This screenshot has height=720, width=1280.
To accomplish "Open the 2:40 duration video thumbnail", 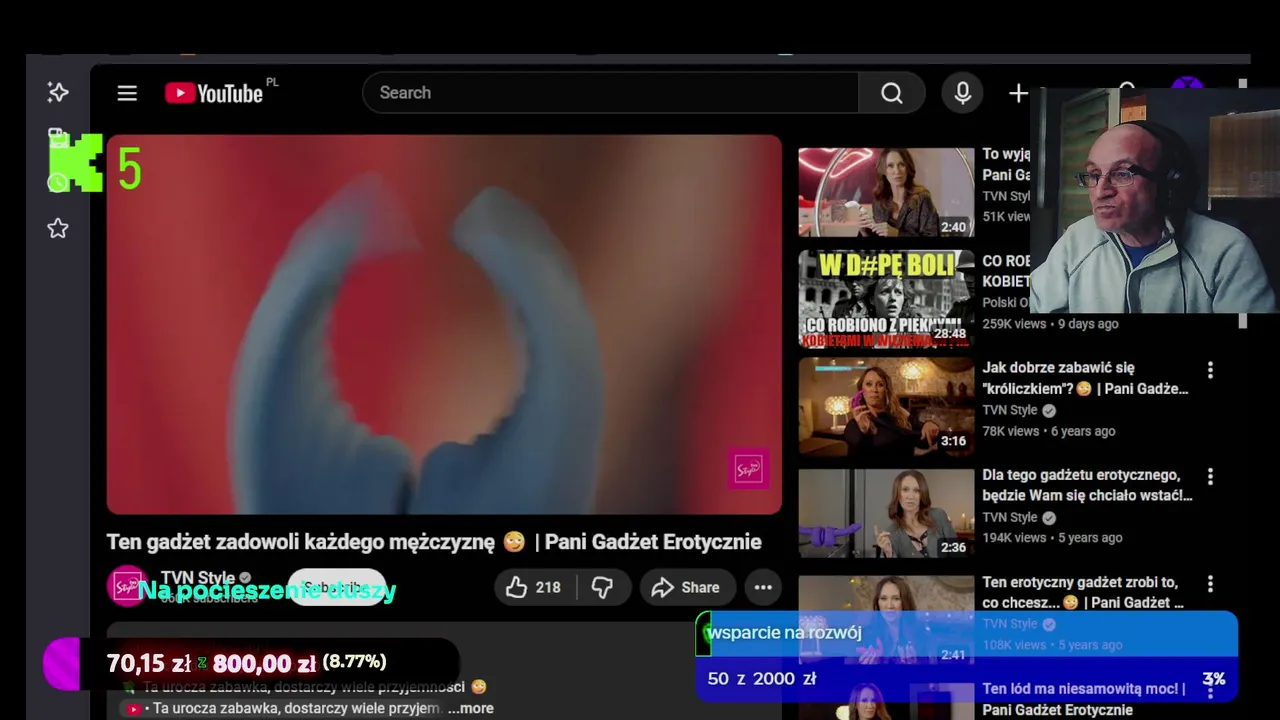I will [886, 192].
